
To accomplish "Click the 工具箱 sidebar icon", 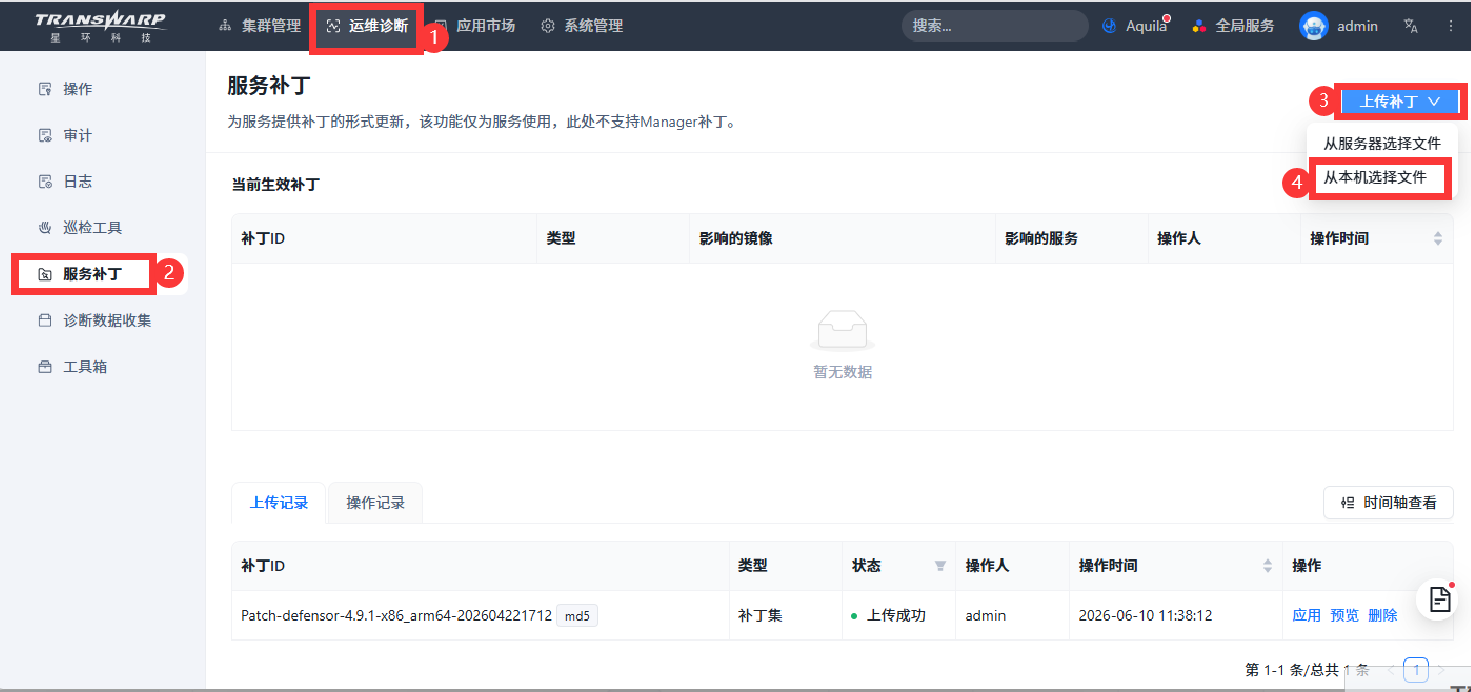I will (45, 366).
